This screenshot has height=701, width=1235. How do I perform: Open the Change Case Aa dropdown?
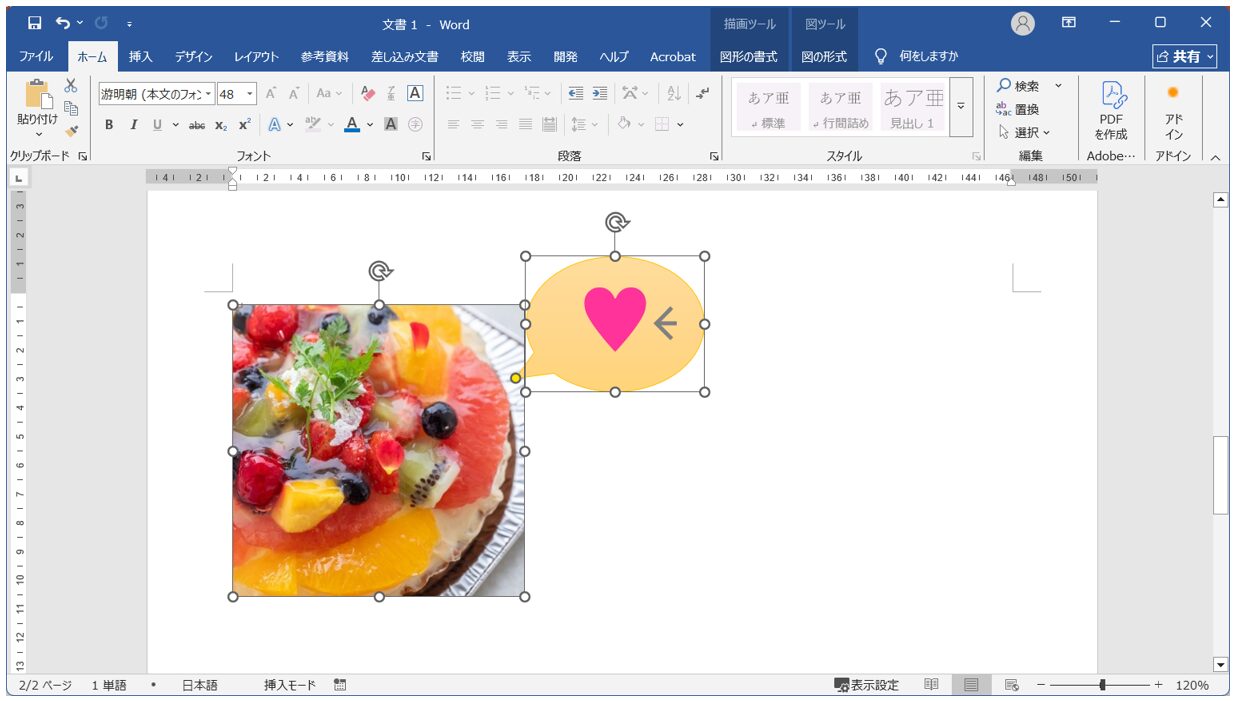(329, 94)
